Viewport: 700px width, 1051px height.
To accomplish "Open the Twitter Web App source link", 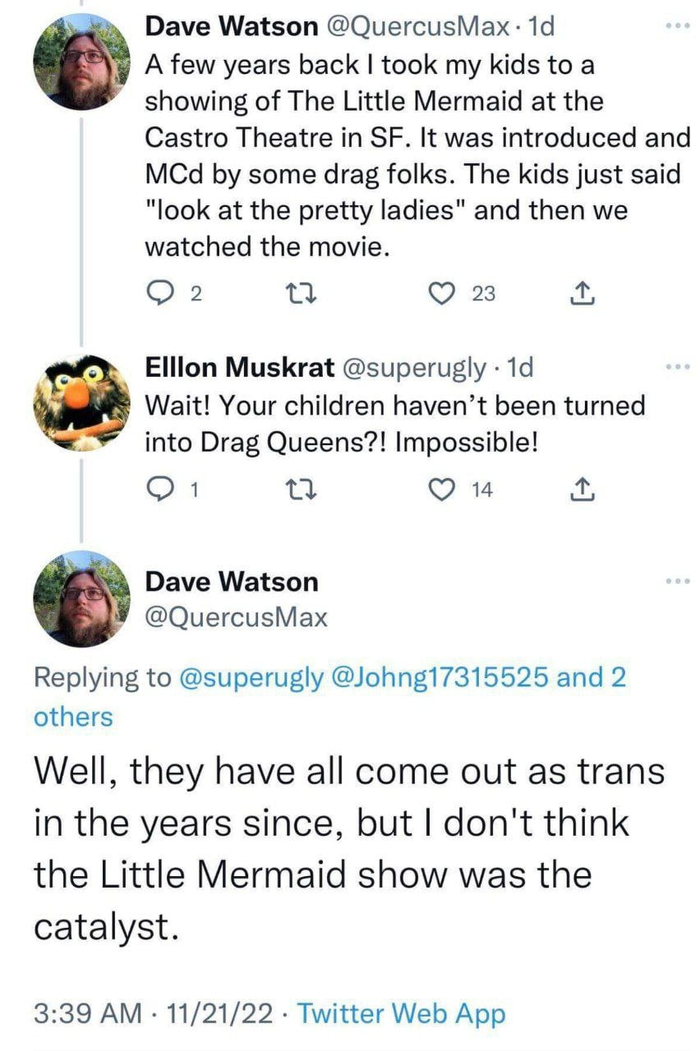I will click(x=402, y=1013).
